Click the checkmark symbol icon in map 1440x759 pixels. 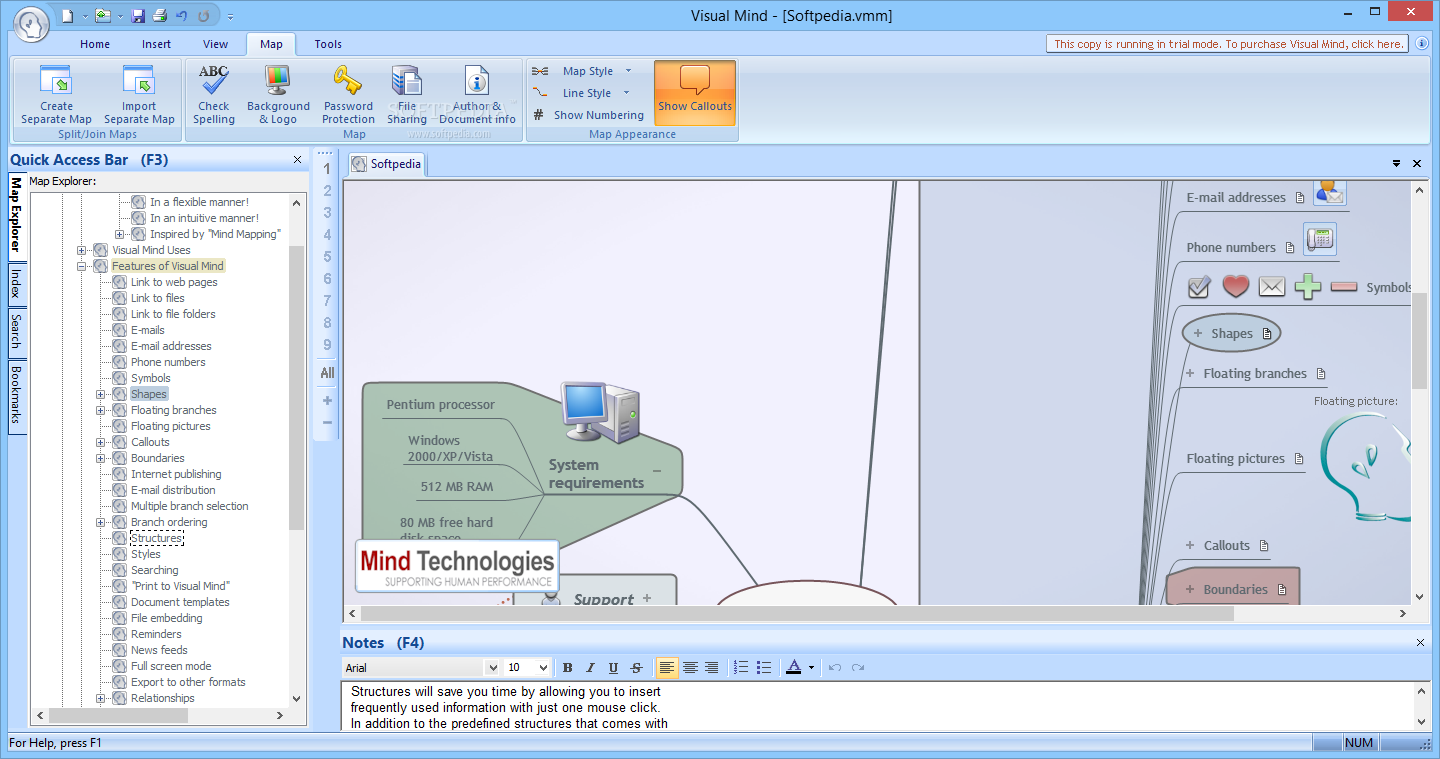[1199, 287]
